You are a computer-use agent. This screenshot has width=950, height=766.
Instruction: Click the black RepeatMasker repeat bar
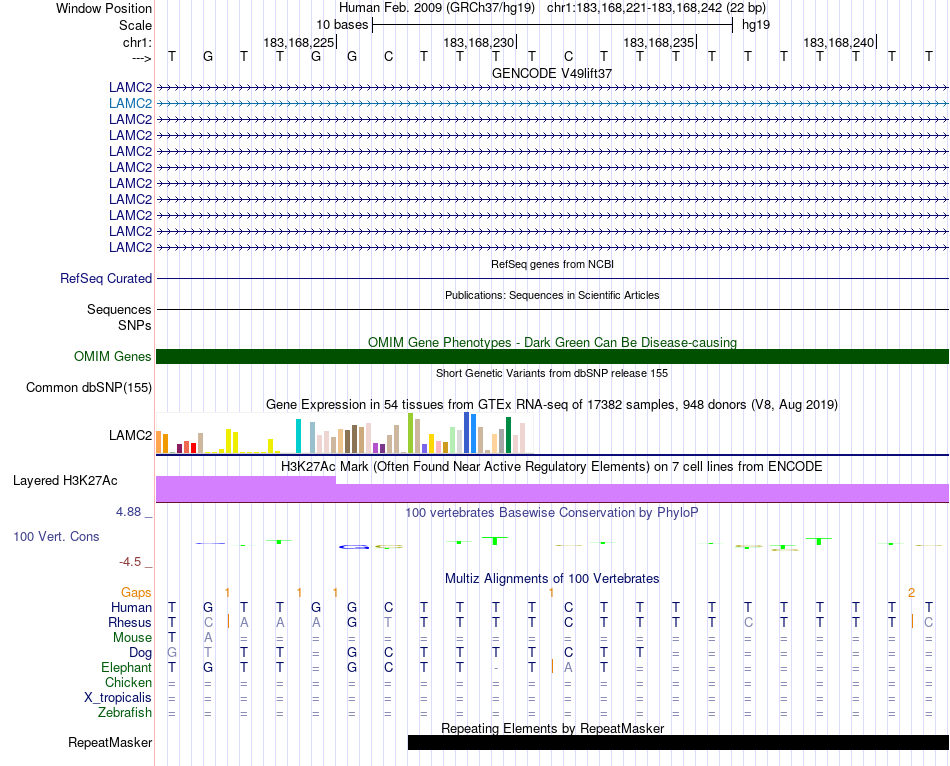[679, 742]
